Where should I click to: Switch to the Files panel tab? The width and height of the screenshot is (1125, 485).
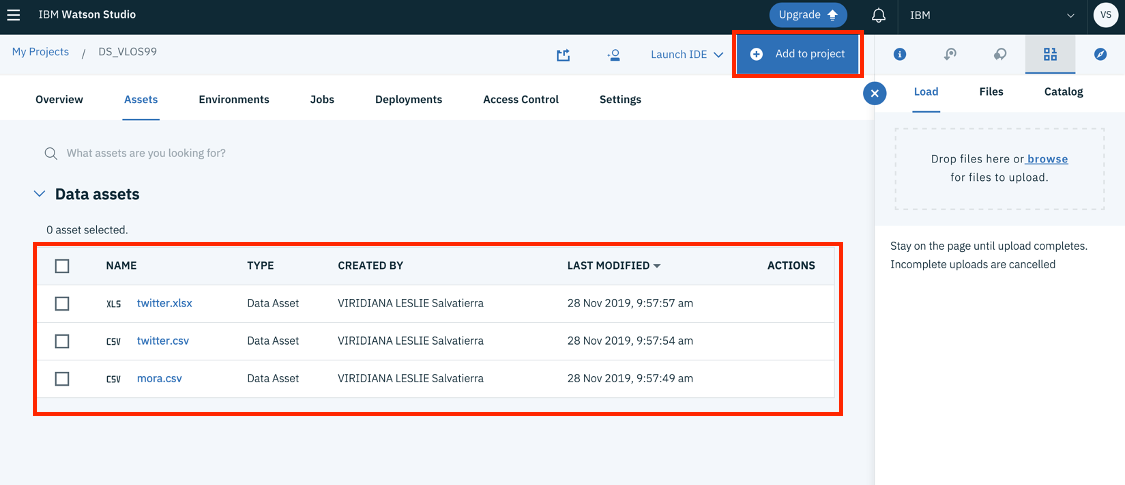(991, 92)
